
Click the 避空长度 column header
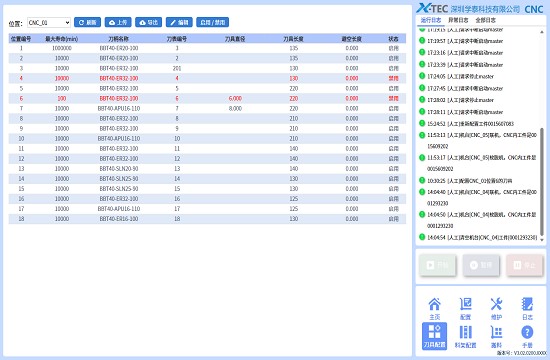point(351,39)
